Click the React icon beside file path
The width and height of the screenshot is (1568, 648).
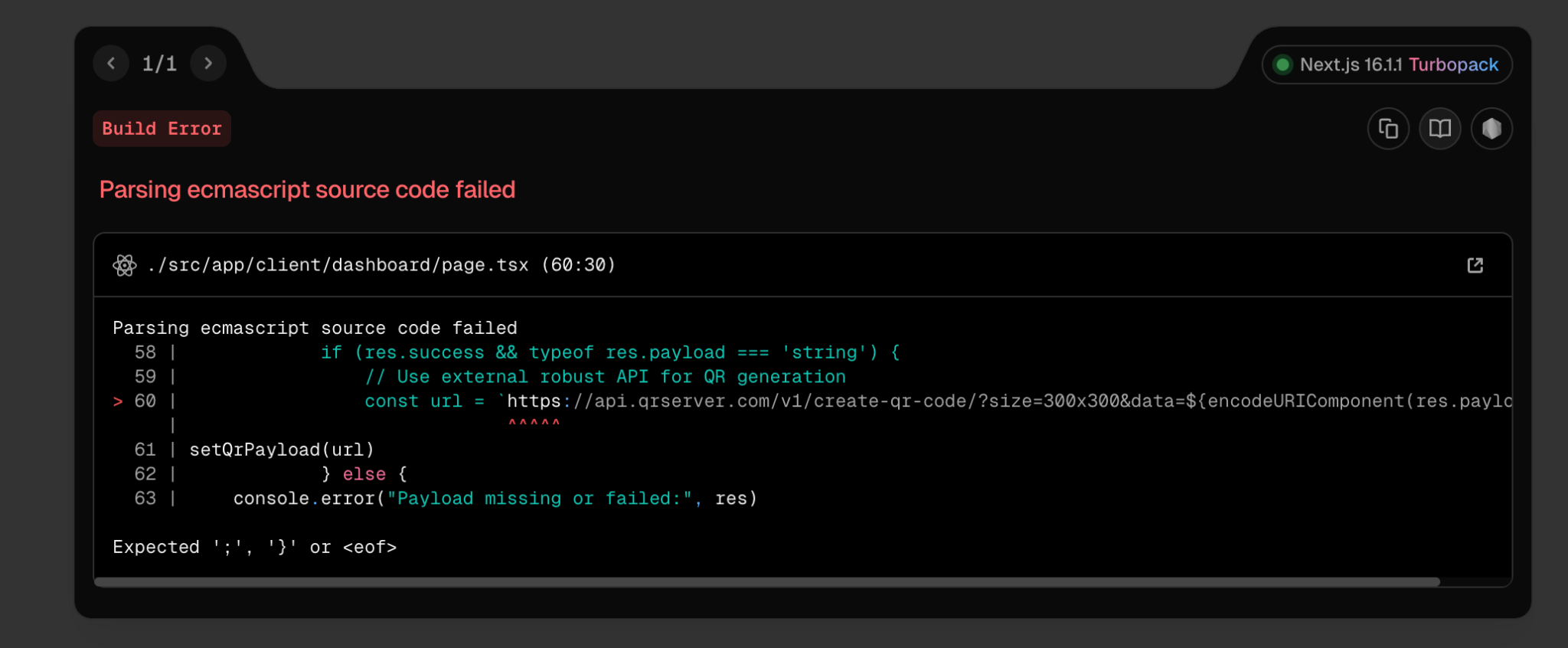[125, 265]
